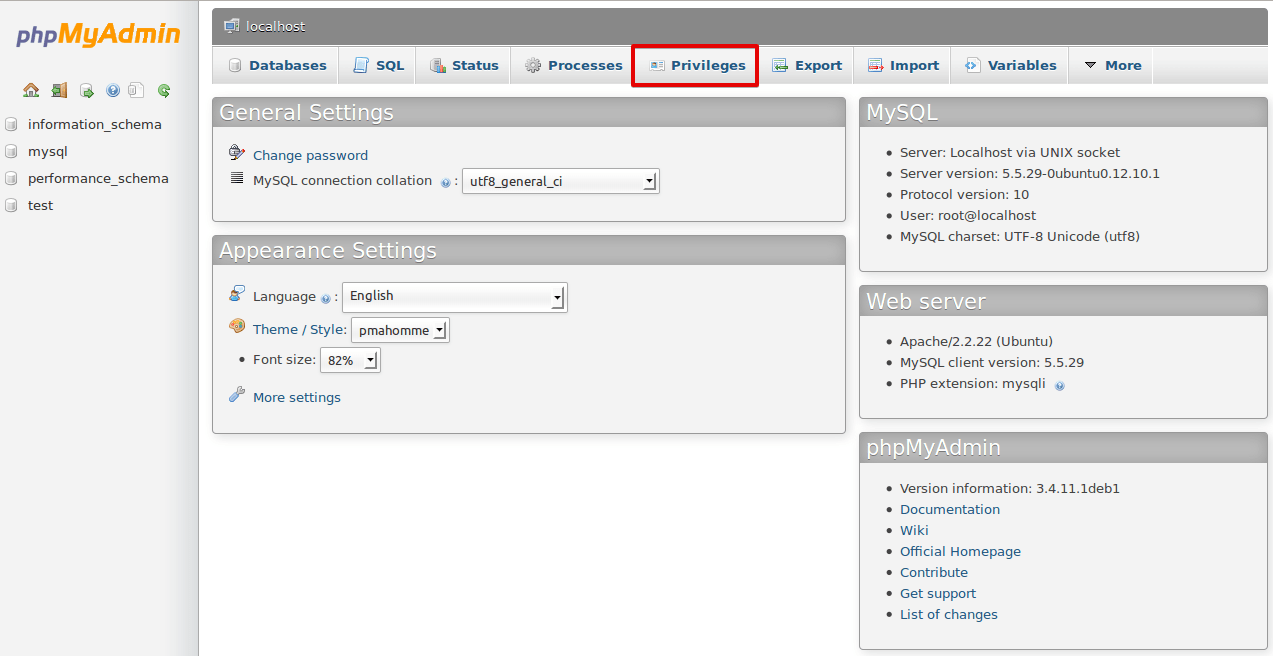Open the Font size dropdown showing 82%
The height and width of the screenshot is (656, 1273).
[x=350, y=360]
